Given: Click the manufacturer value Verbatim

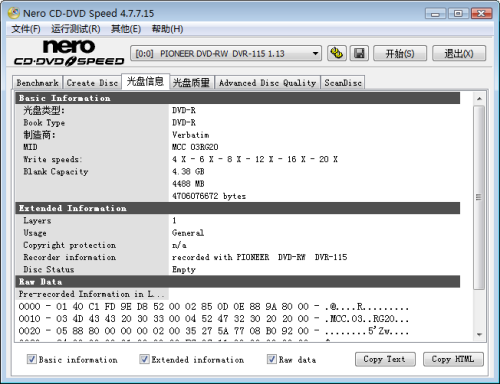Looking at the screenshot, I should pyautogui.click(x=191, y=135).
